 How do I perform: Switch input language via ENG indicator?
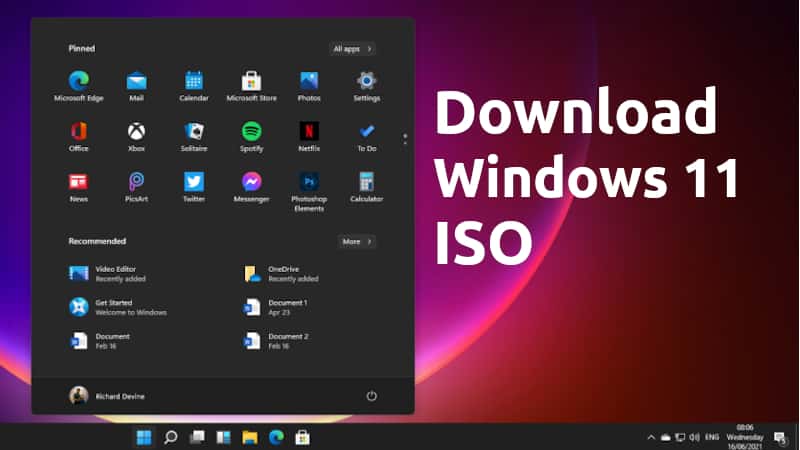pyautogui.click(x=712, y=437)
